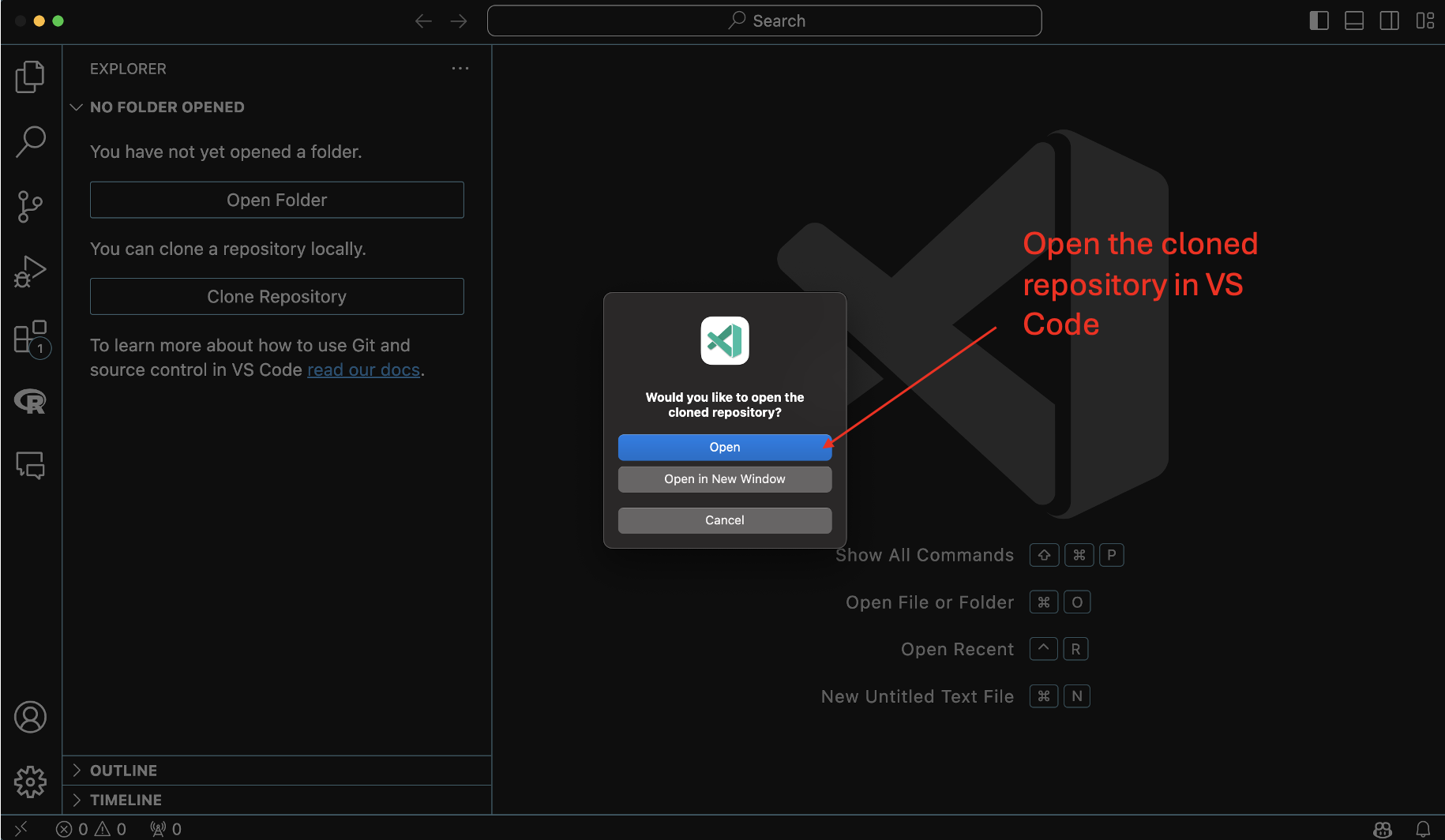The width and height of the screenshot is (1445, 840).
Task: Toggle the bottom panel
Action: tap(1354, 21)
